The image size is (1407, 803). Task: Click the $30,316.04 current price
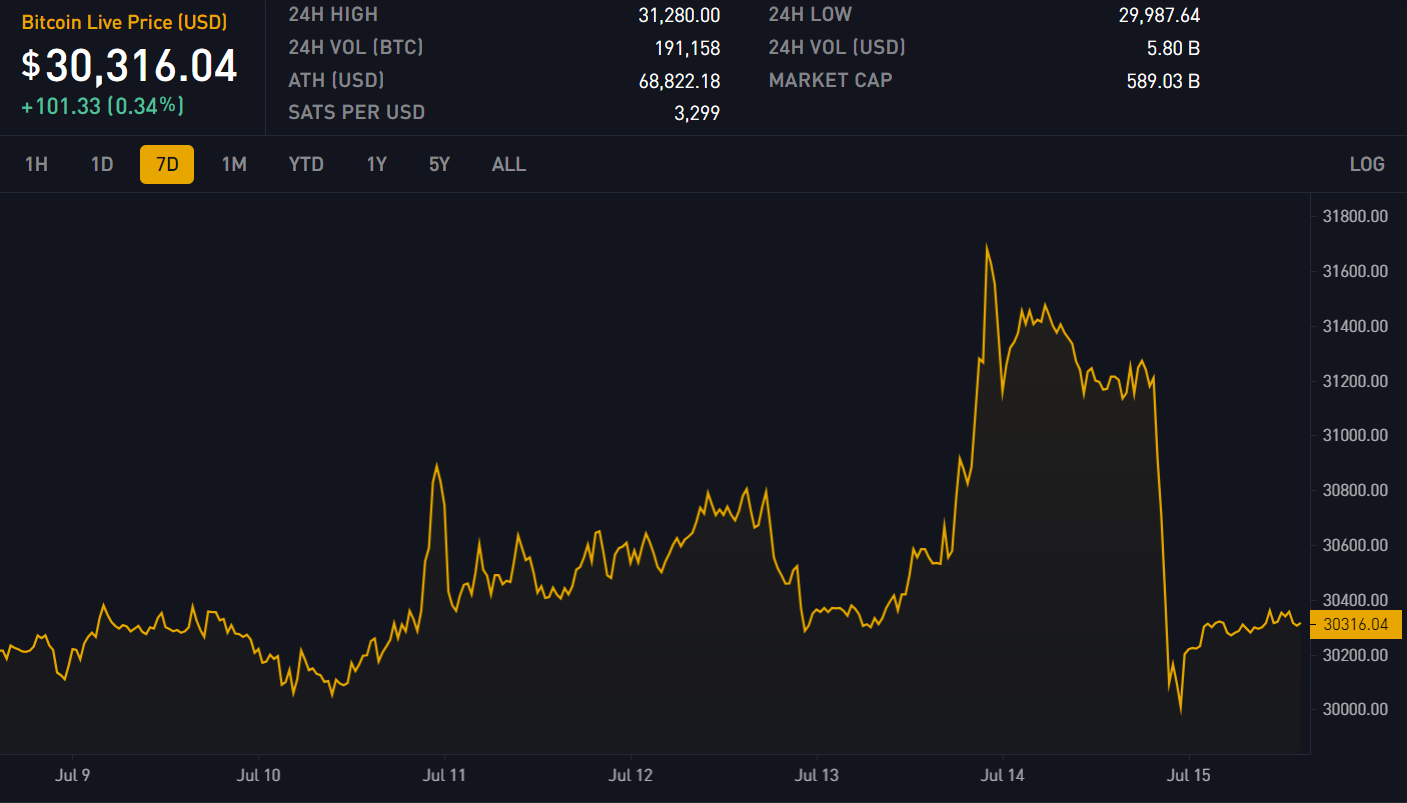130,66
